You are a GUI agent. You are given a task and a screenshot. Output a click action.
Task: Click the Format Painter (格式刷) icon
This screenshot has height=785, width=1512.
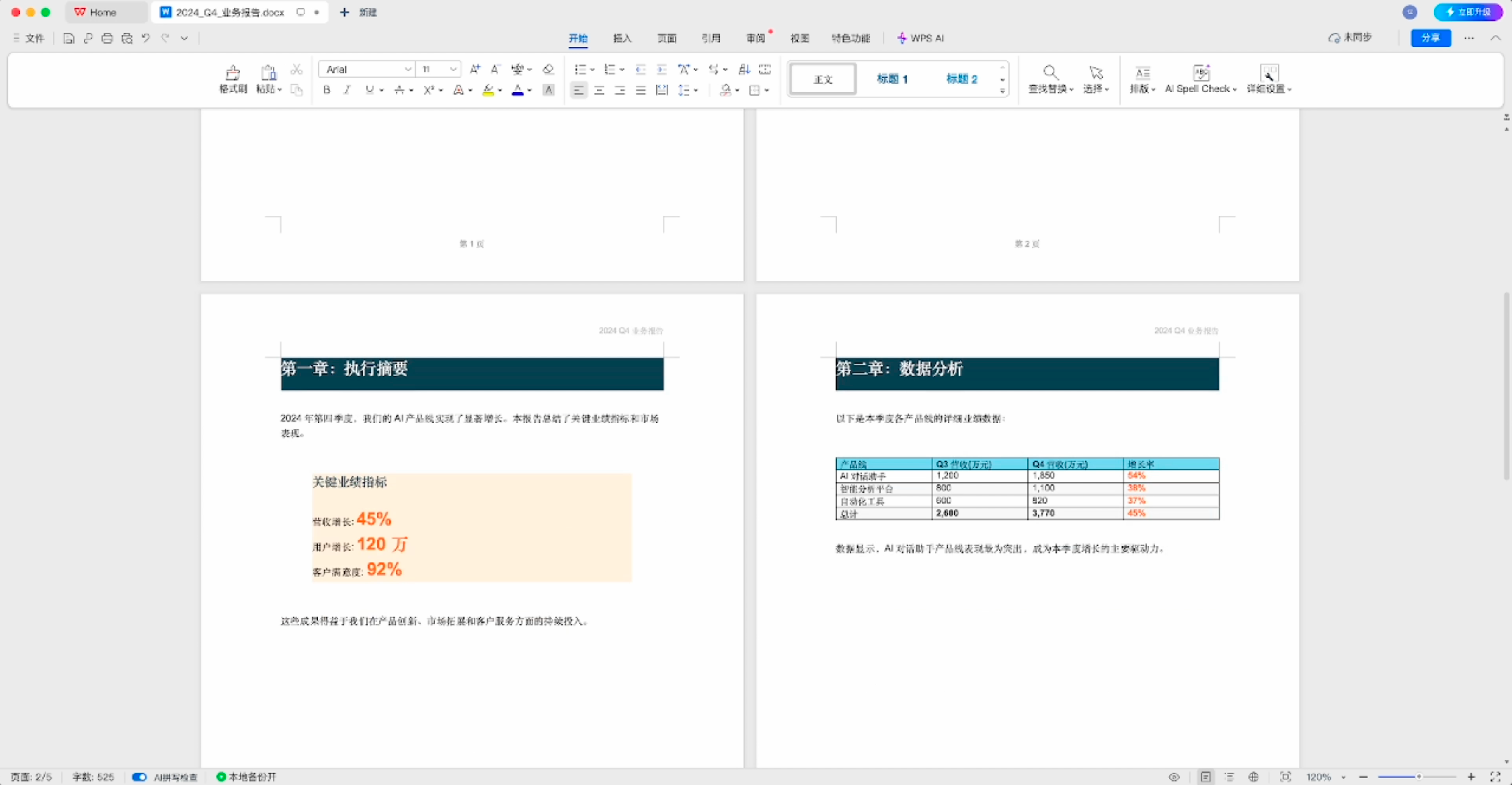tap(232, 73)
